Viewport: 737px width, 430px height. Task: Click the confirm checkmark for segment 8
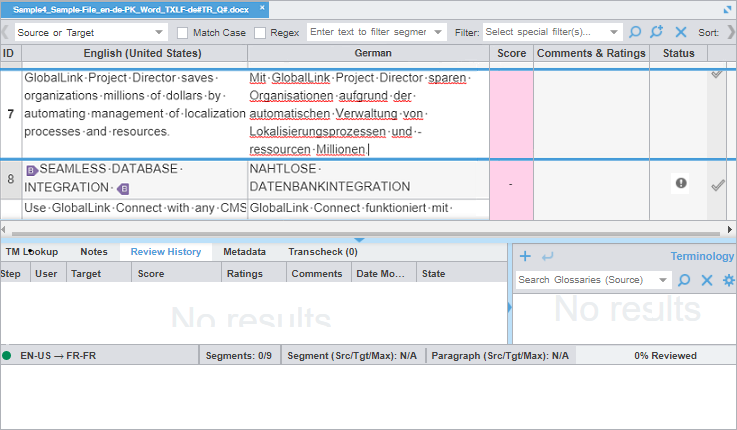click(x=717, y=185)
